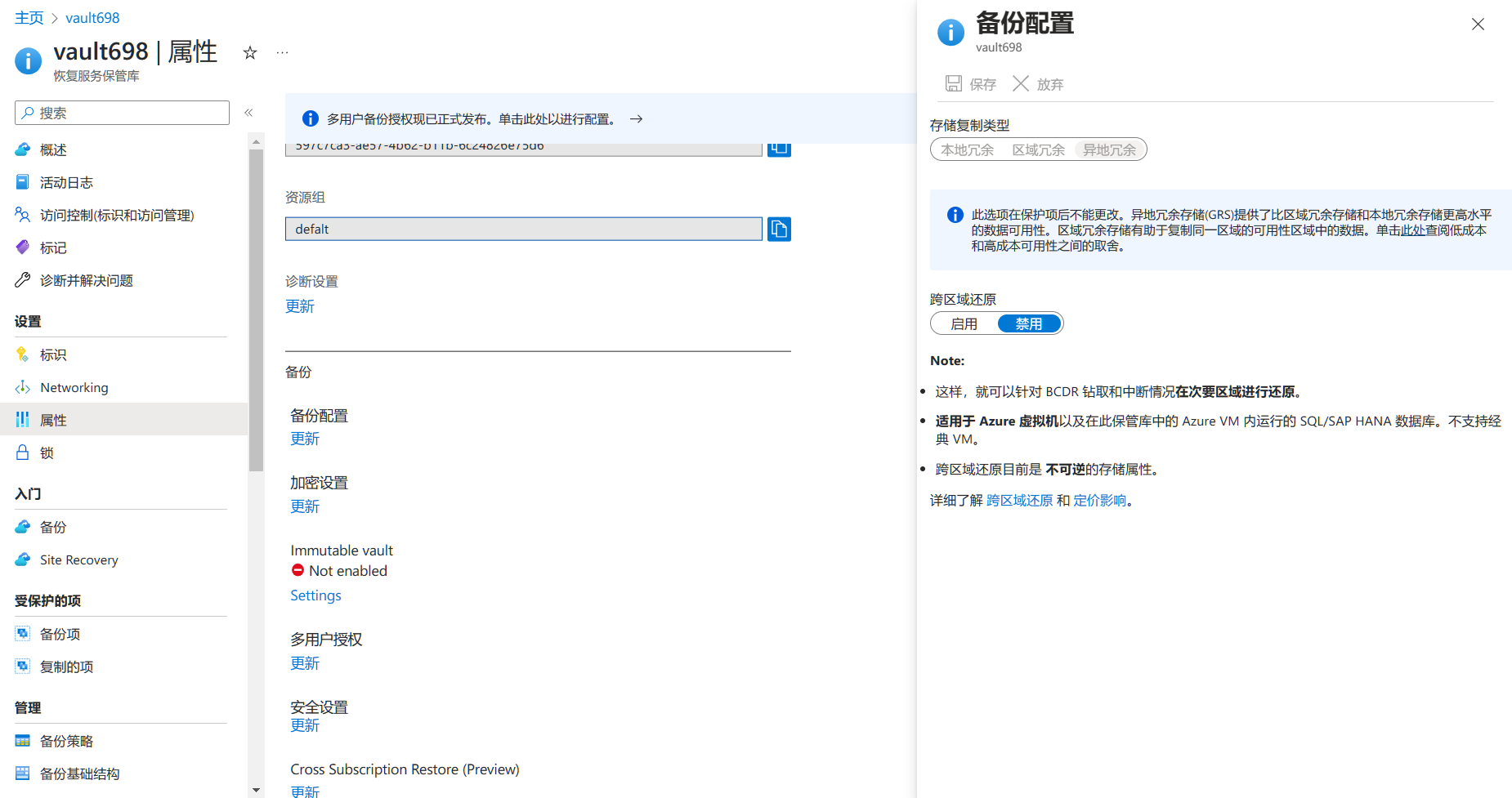Click the save icon in backup configuration

tap(954, 83)
